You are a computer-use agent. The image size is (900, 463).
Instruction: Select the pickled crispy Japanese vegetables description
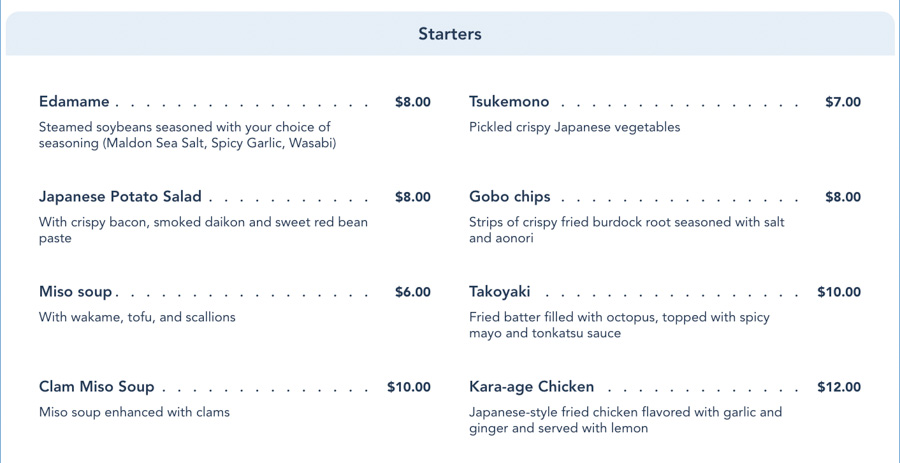pos(574,127)
